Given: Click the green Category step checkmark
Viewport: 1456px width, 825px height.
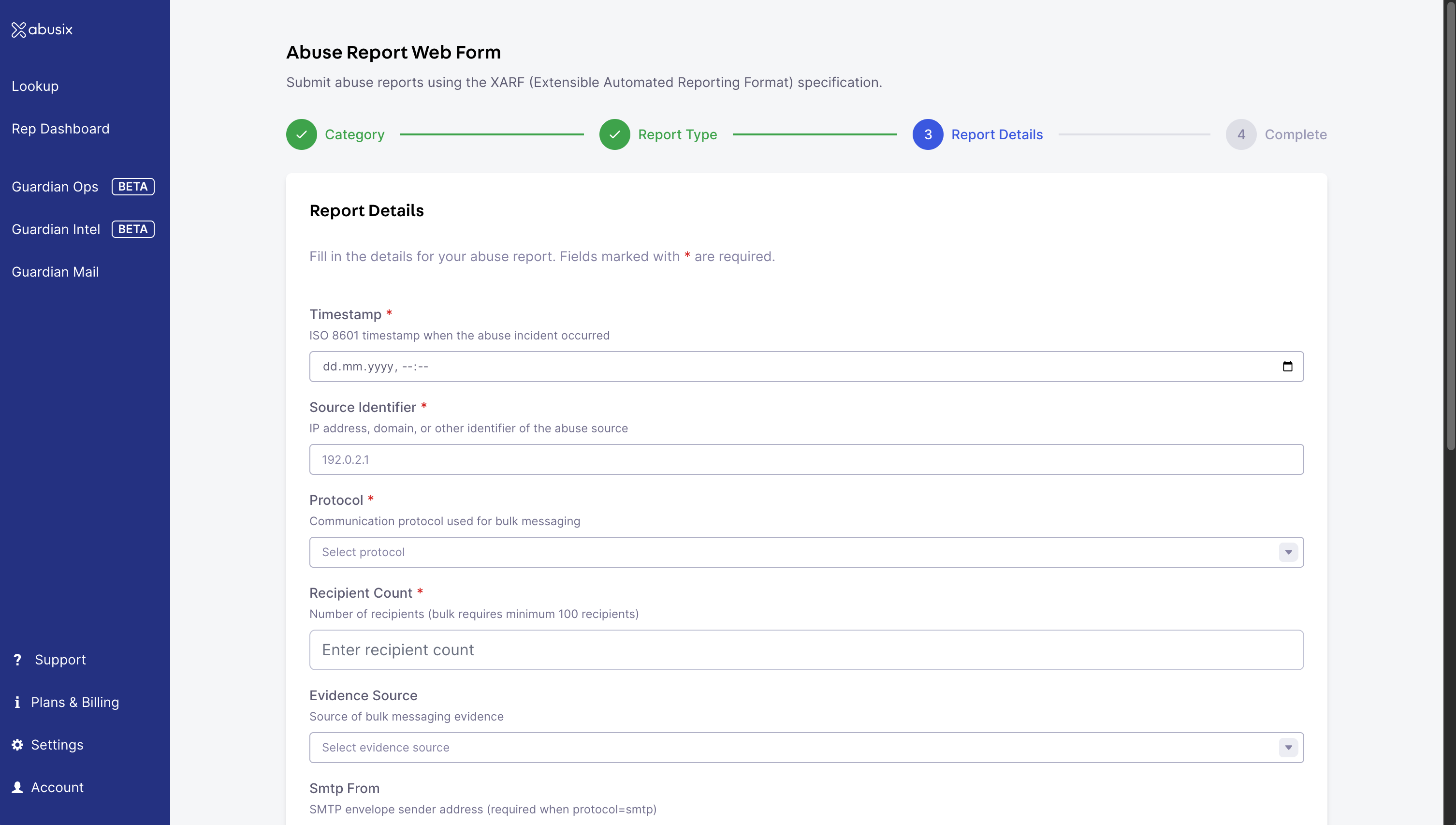Looking at the screenshot, I should (x=301, y=134).
